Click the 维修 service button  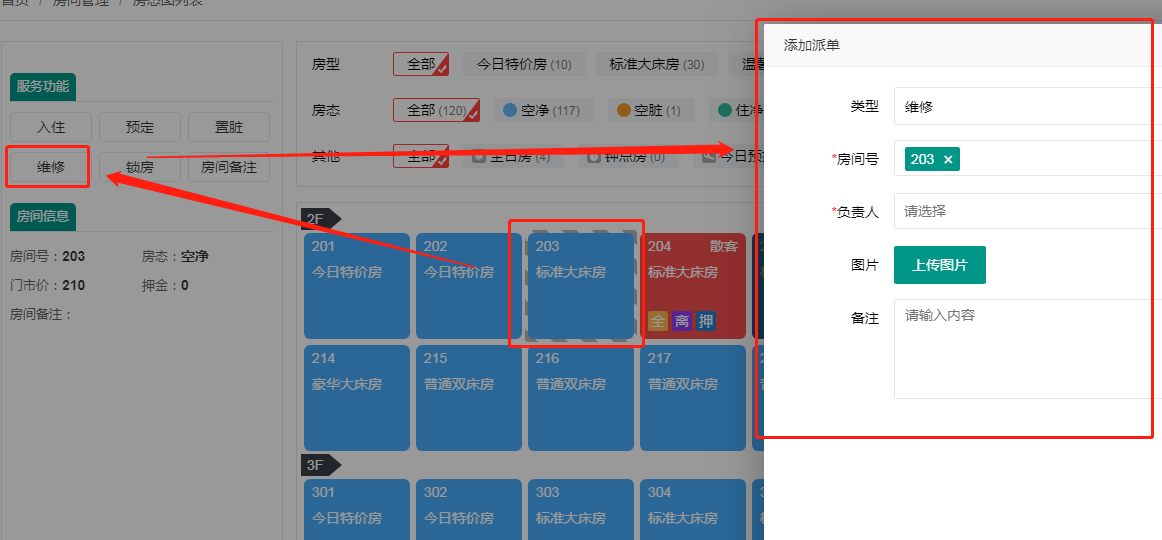pyautogui.click(x=51, y=167)
